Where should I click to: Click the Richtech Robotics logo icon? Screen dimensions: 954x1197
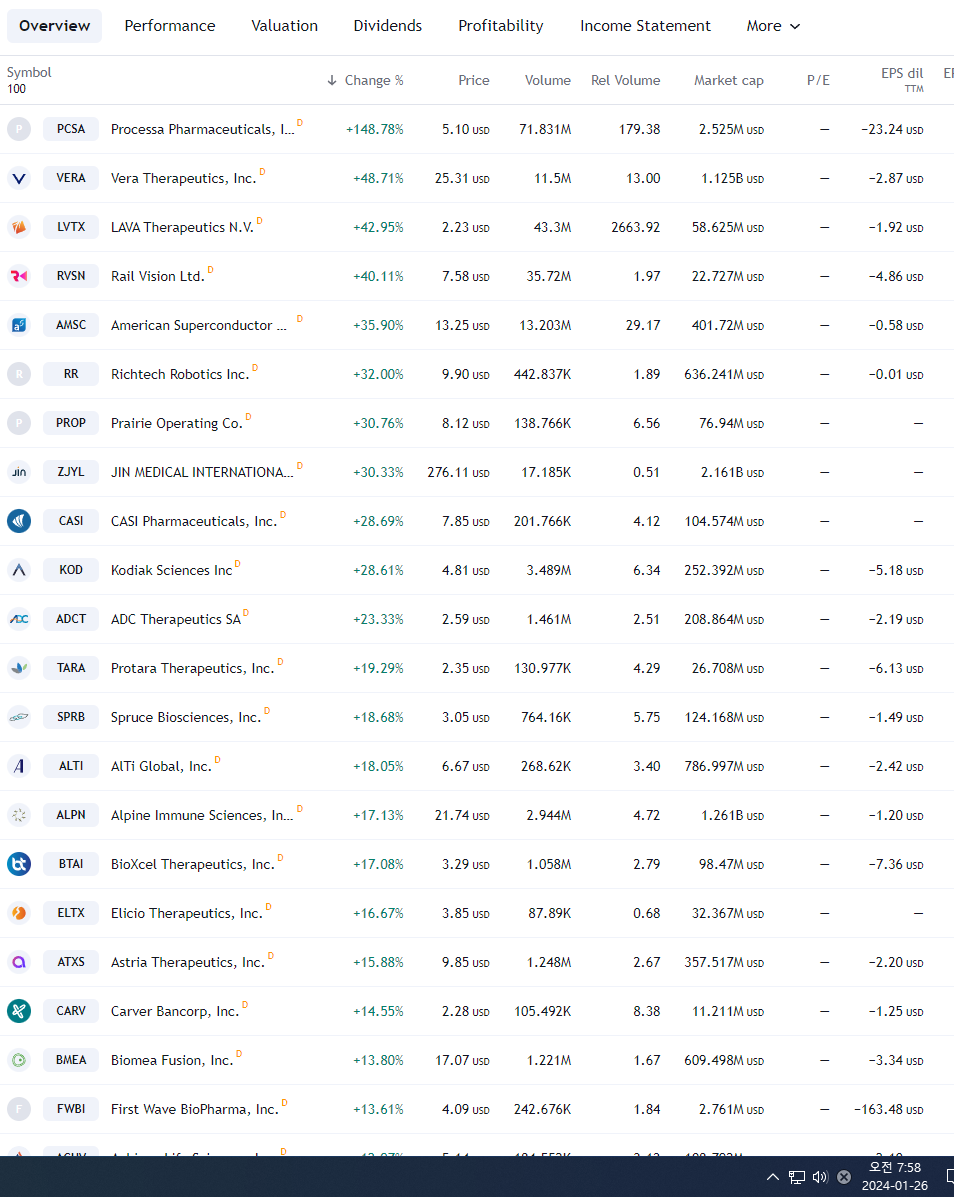19,374
